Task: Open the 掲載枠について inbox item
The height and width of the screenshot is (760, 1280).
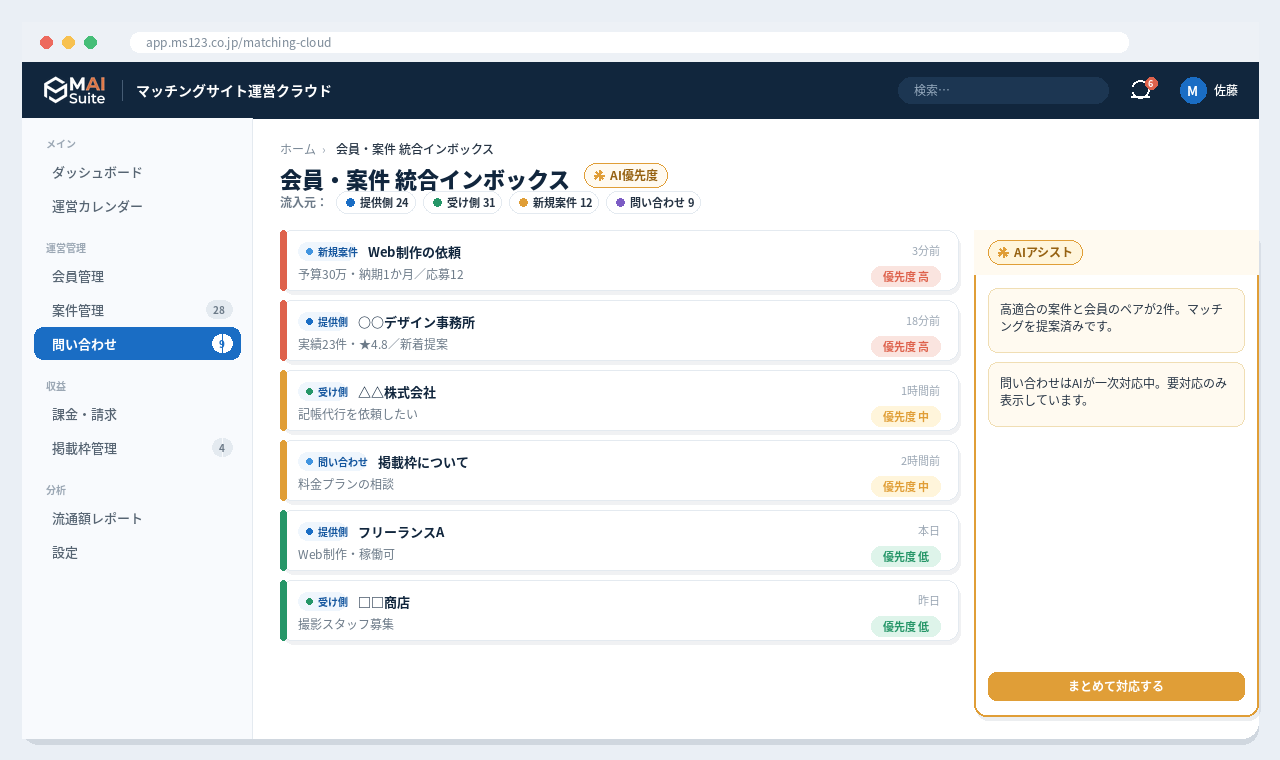Action: 619,471
